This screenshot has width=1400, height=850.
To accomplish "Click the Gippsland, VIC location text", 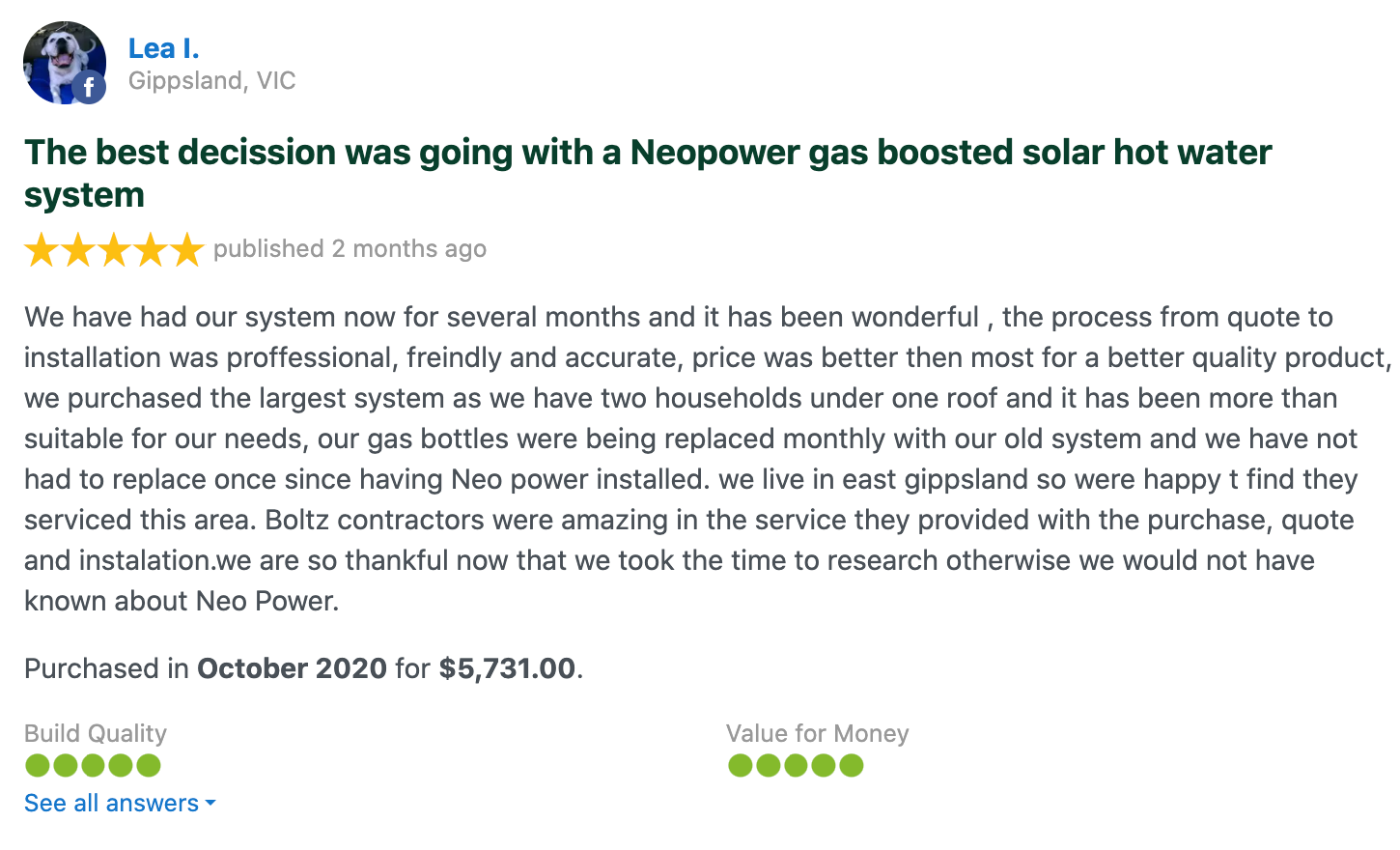I will click(x=212, y=81).
